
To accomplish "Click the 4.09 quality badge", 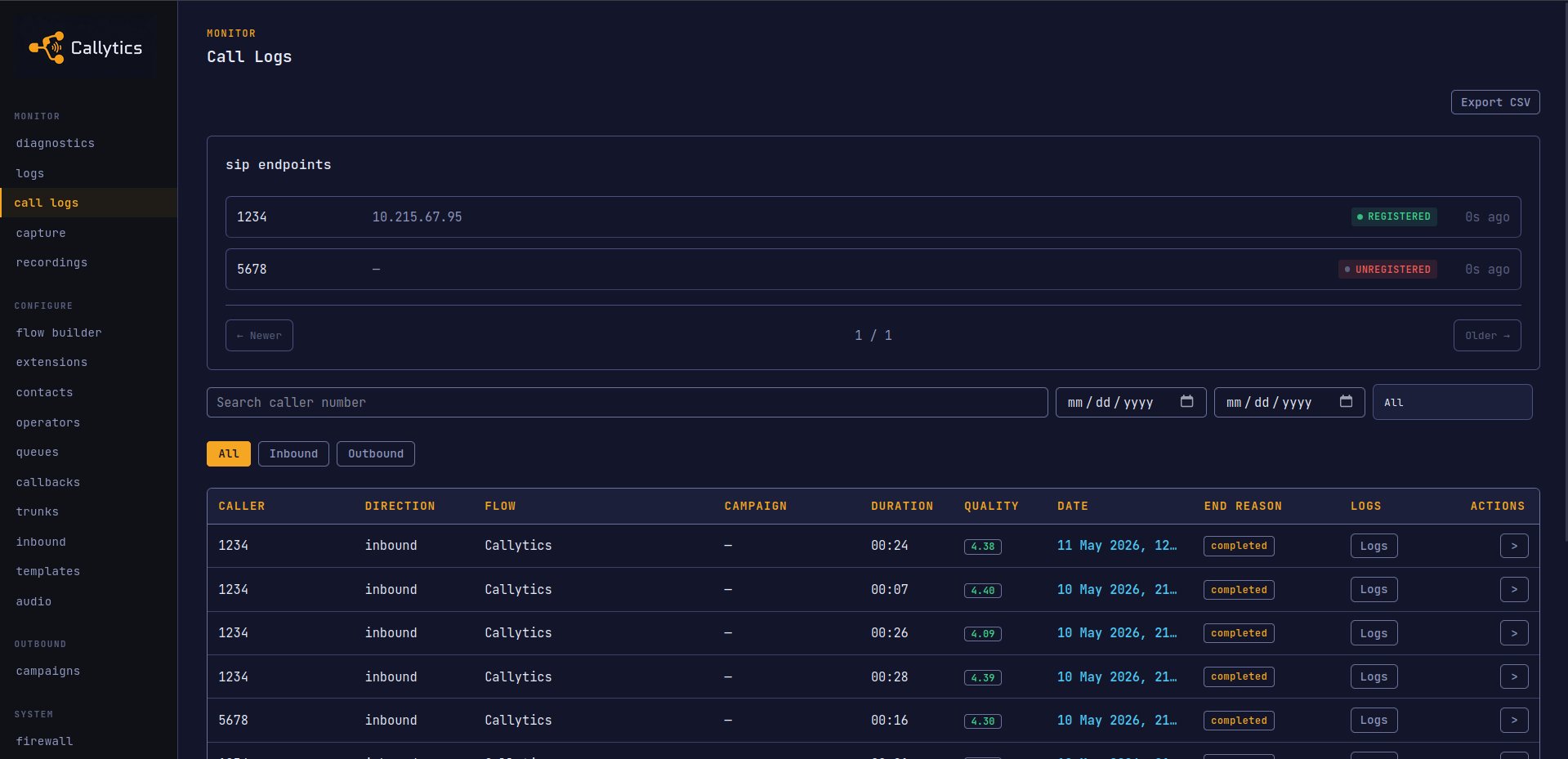I will pyautogui.click(x=982, y=634).
